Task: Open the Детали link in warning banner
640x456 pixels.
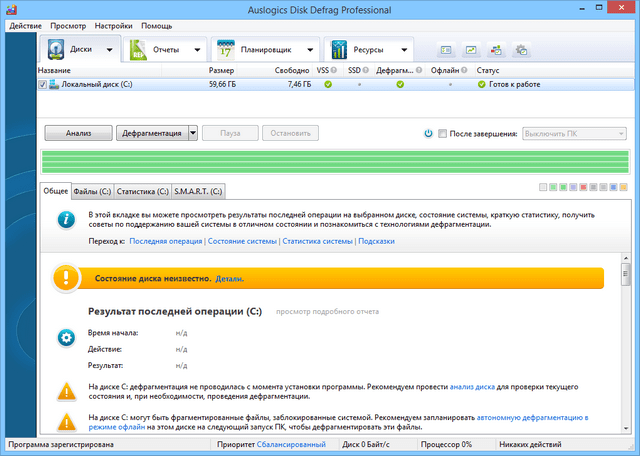Action: tap(230, 279)
